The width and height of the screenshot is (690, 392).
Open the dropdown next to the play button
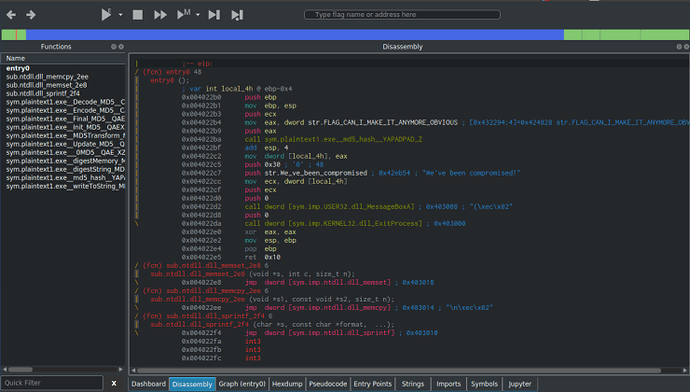point(120,15)
